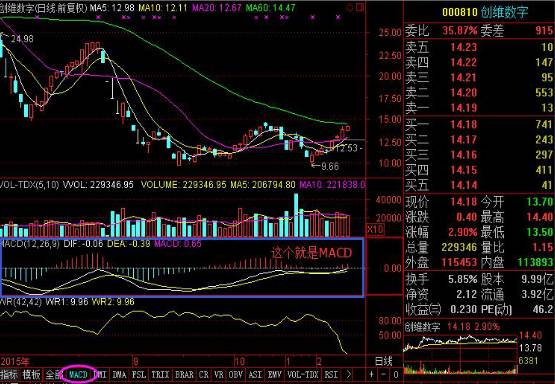Select the 全部 indicator category
The image size is (555, 384).
pos(53,374)
